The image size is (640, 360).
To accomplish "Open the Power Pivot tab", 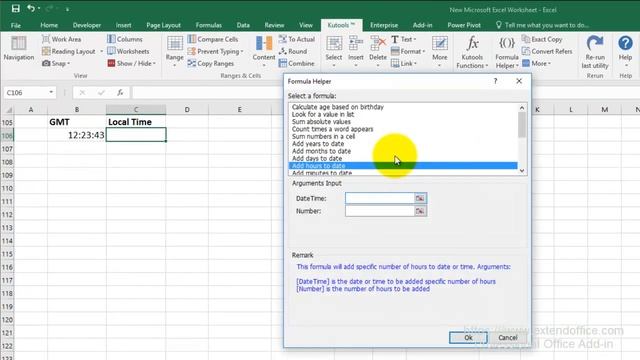I will pos(464,25).
